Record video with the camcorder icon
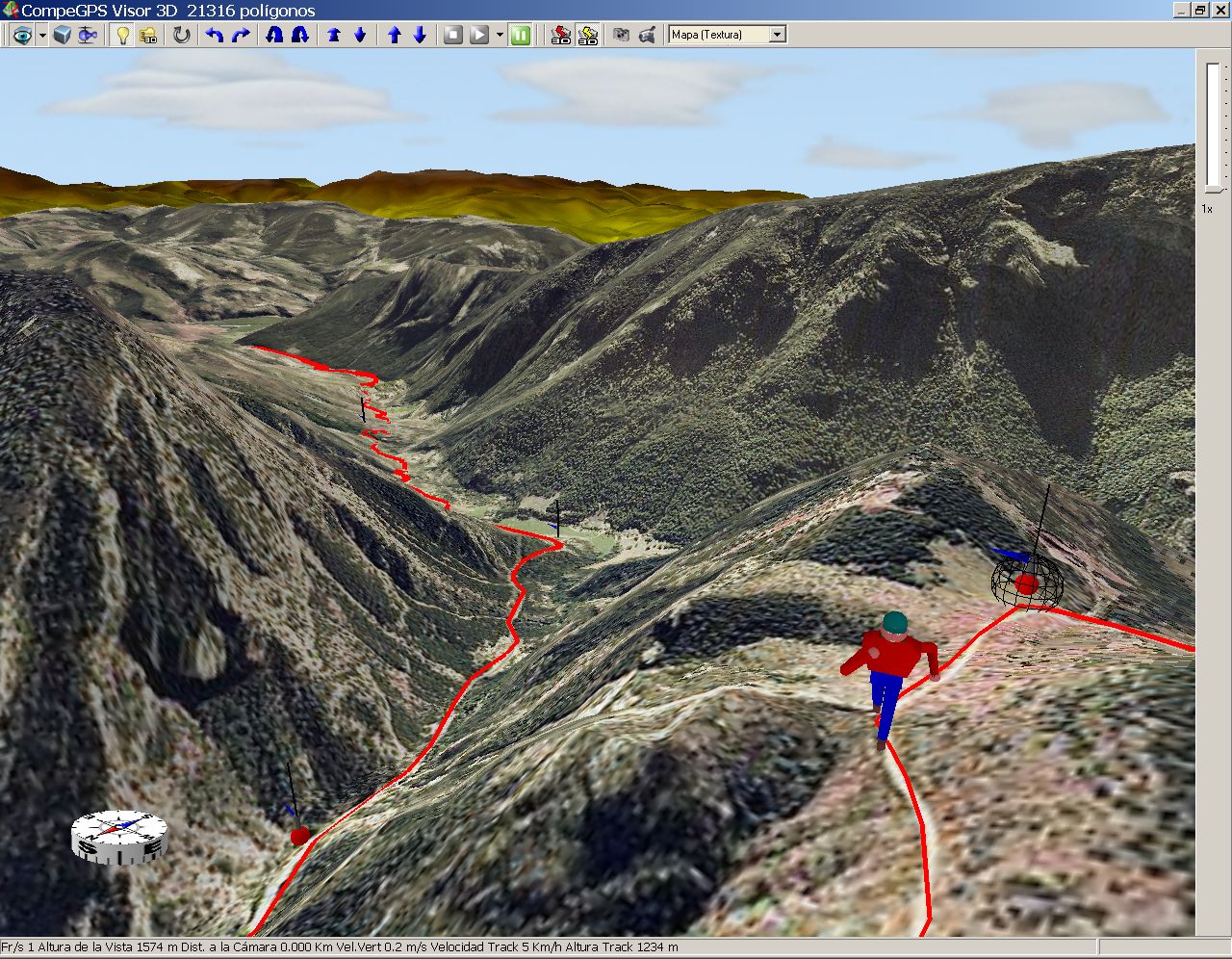 coord(648,36)
